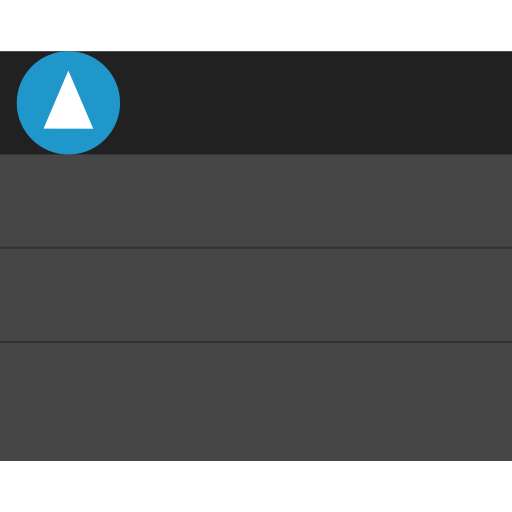Click the white area below the gray list
This screenshot has width=512, height=512.
point(256,487)
